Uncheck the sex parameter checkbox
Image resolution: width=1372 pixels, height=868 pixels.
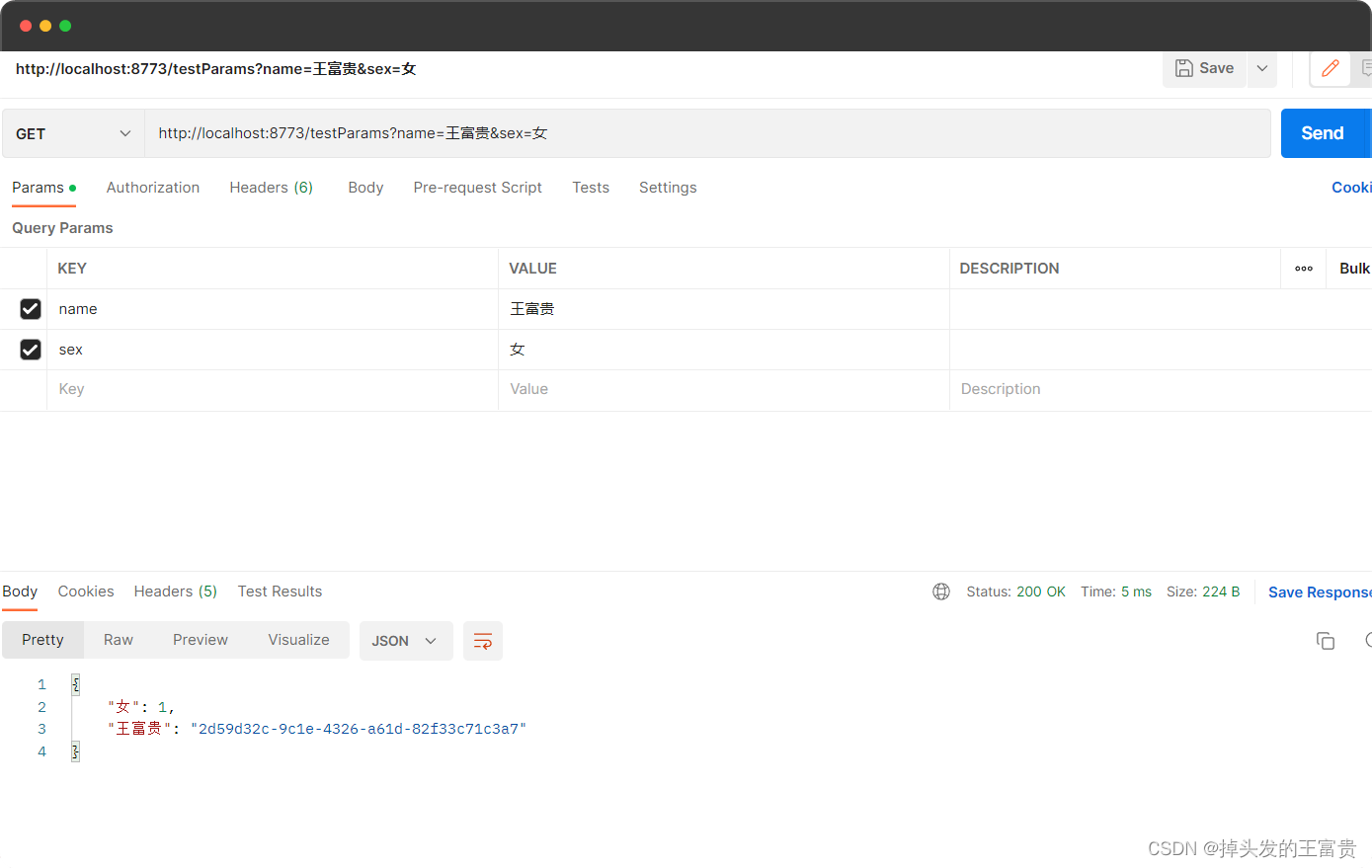pyautogui.click(x=31, y=350)
